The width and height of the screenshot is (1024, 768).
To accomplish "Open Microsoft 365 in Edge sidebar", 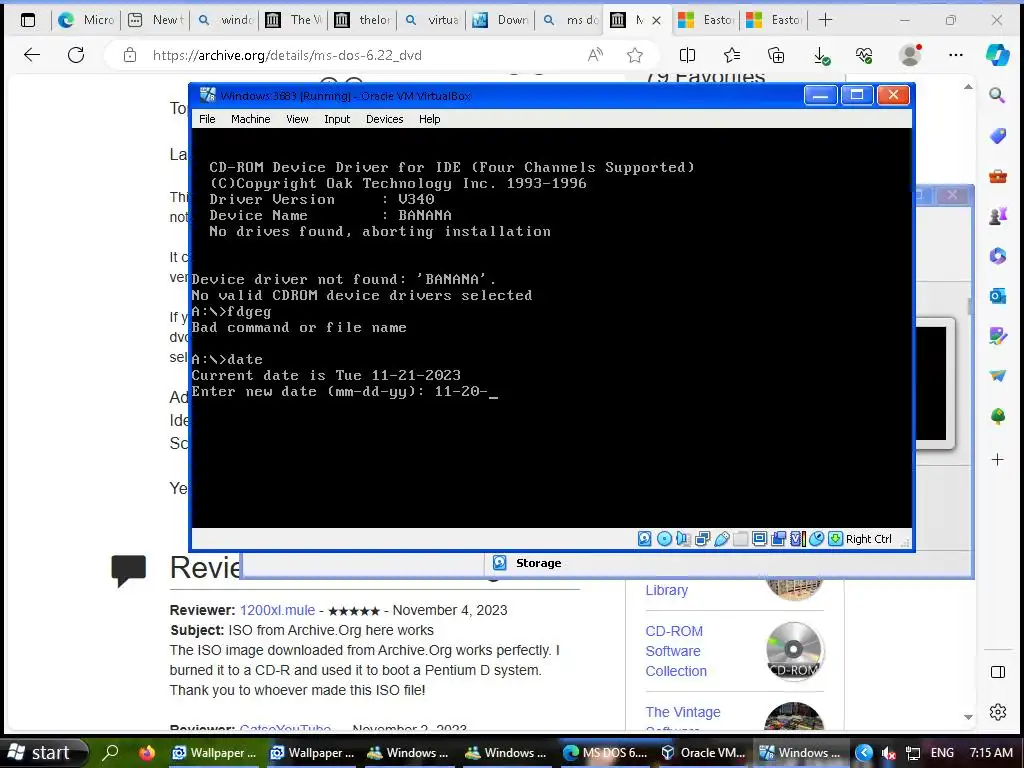I will click(x=997, y=256).
